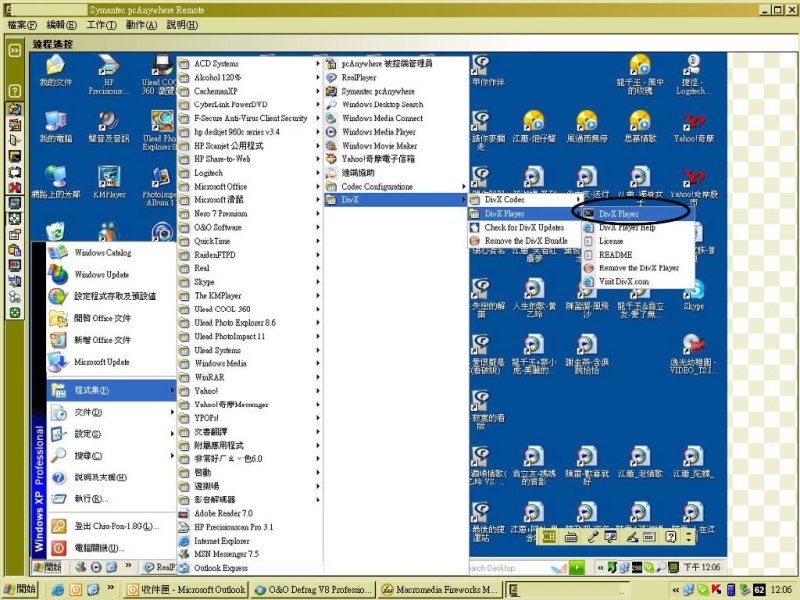Image resolution: width=800 pixels, height=600 pixels.
Task: Click the red K tray icon on local taskbar
Action: click(716, 590)
